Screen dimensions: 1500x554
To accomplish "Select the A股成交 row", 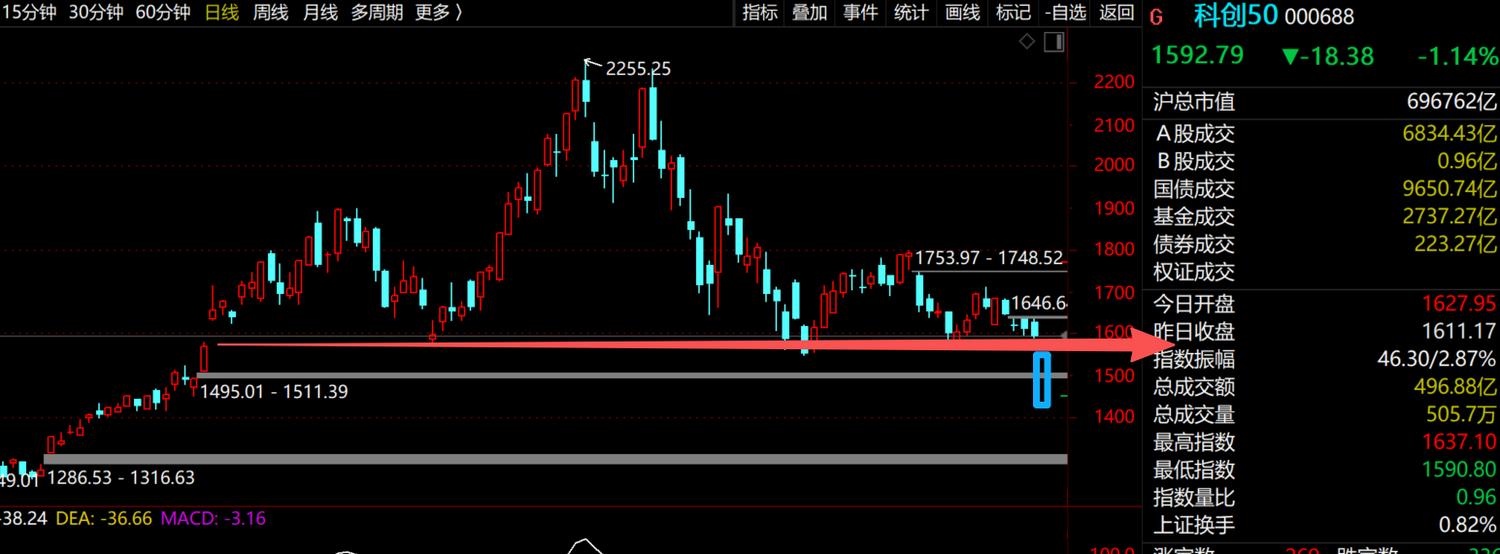I will [x=1324, y=133].
